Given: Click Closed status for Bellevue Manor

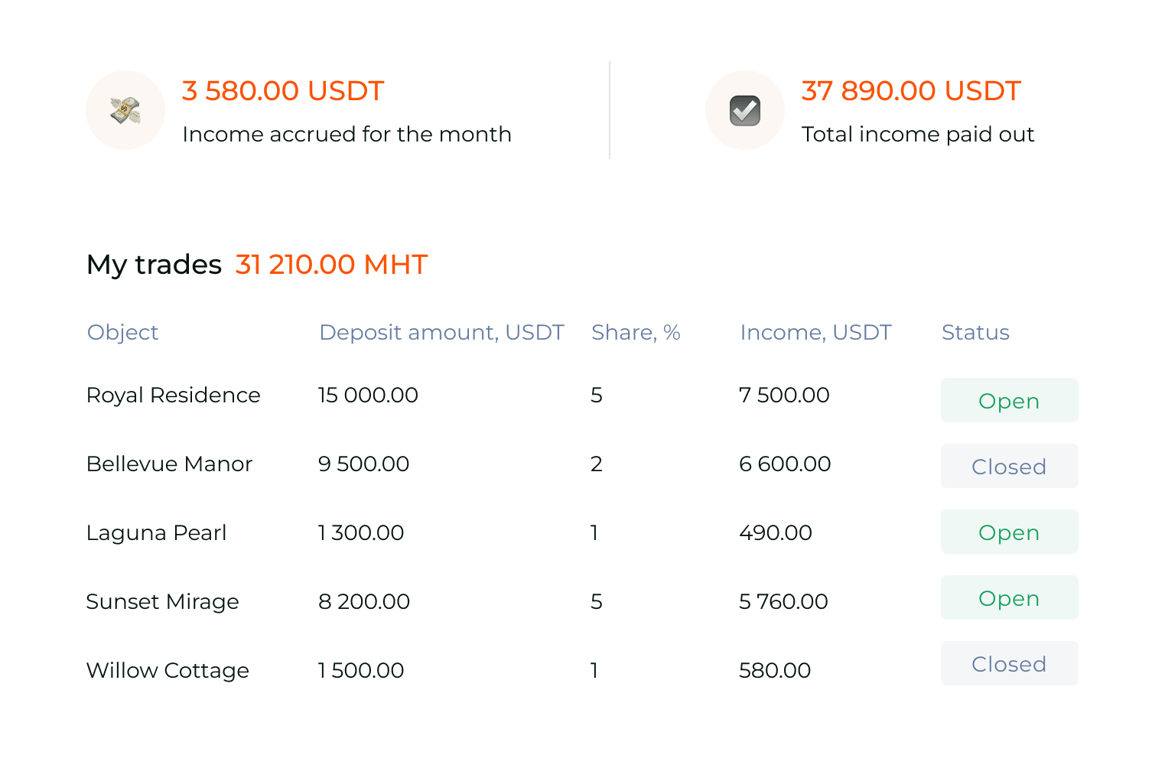Looking at the screenshot, I should (x=1009, y=466).
